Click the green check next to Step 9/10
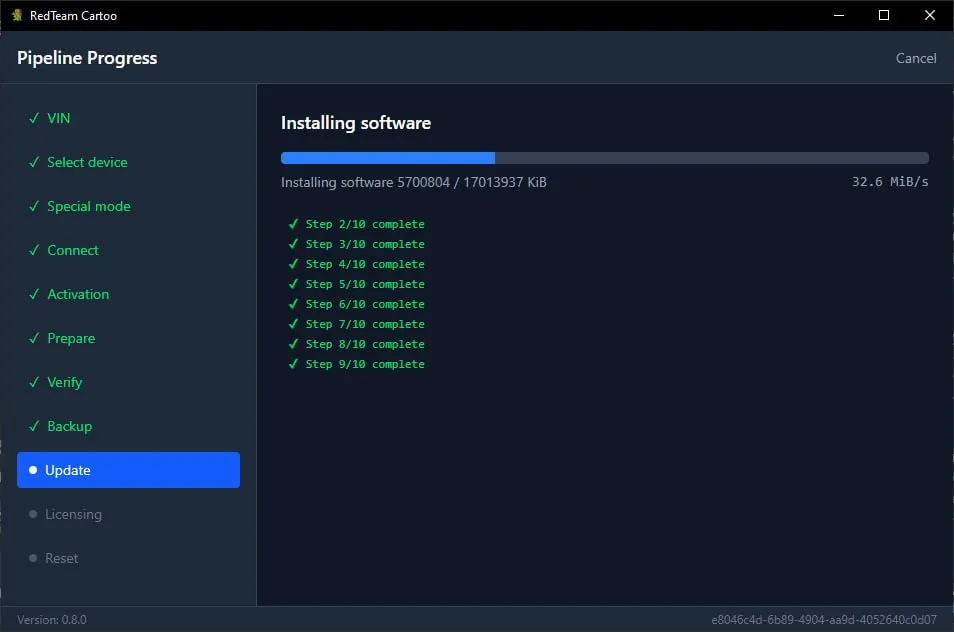 [x=293, y=364]
